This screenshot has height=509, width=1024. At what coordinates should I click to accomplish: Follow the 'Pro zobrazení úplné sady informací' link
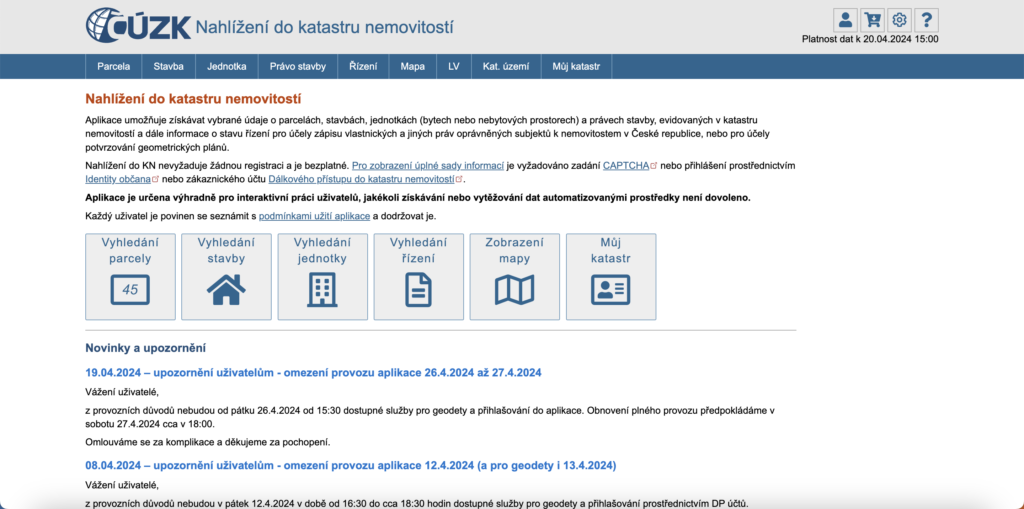click(x=428, y=166)
